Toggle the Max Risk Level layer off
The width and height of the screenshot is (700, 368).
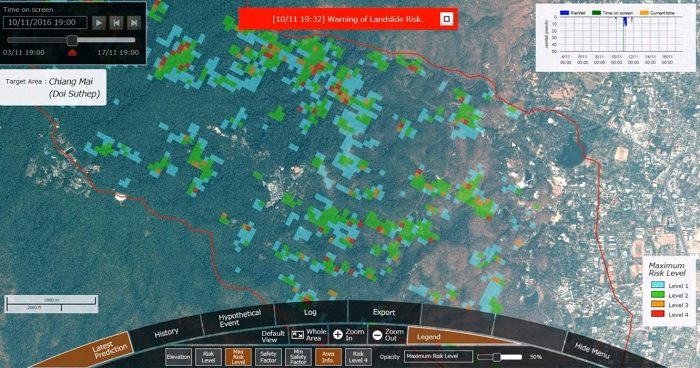(x=238, y=357)
